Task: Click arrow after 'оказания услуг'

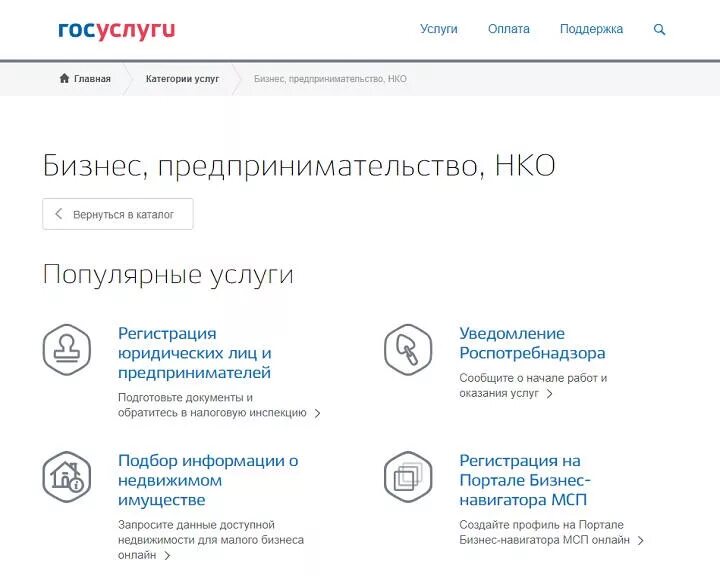Action: pyautogui.click(x=549, y=394)
